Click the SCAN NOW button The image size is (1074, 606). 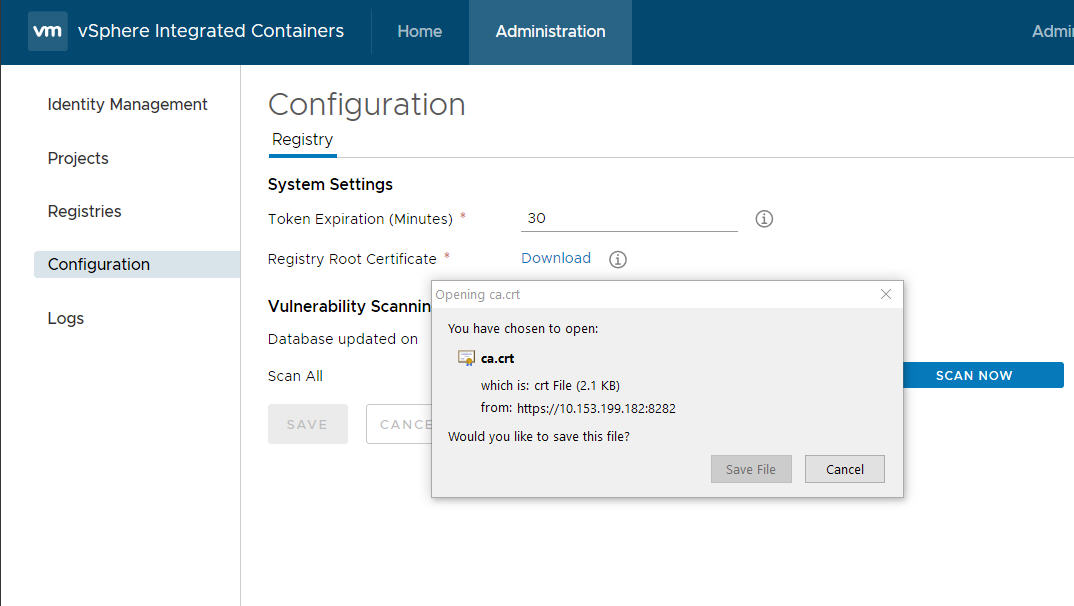tap(983, 375)
